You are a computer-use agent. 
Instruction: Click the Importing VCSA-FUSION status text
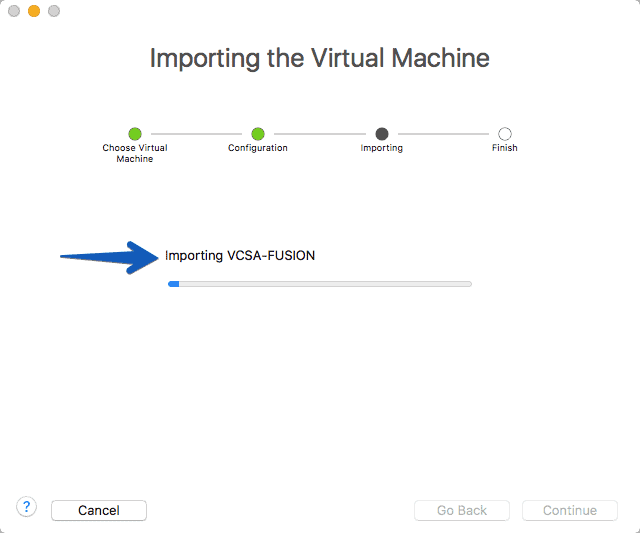click(x=240, y=256)
